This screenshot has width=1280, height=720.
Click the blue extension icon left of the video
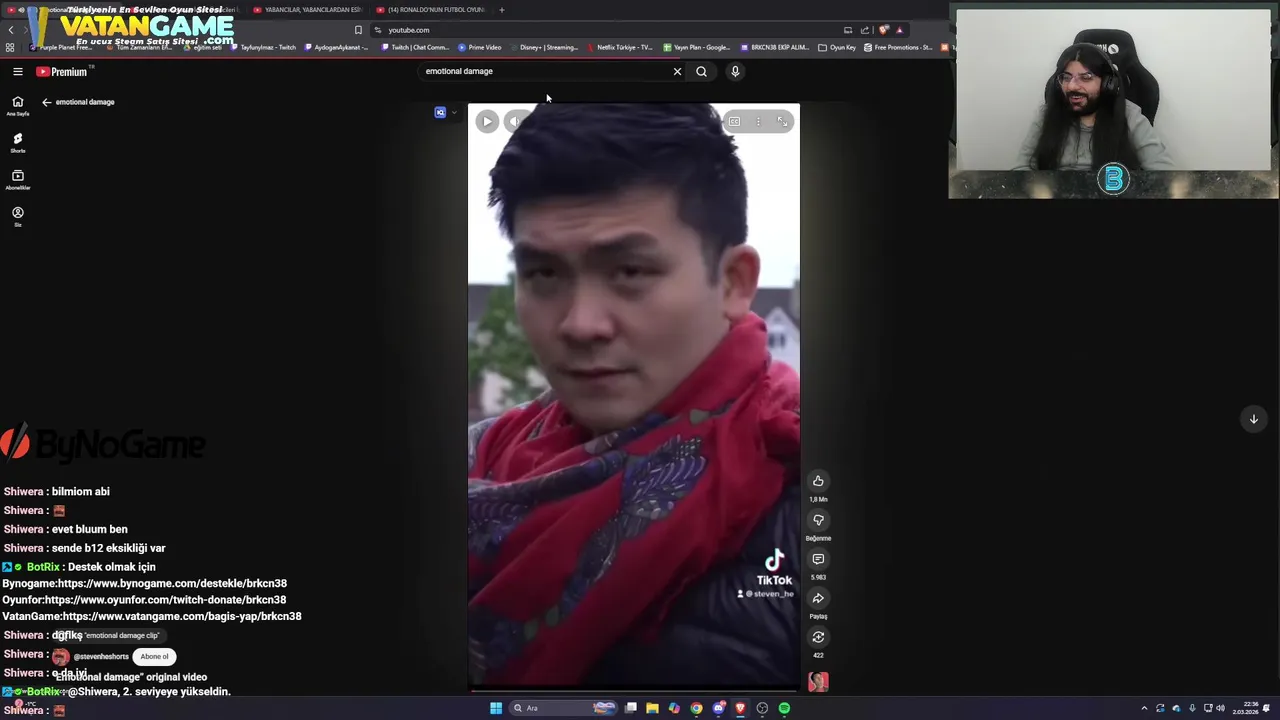click(440, 113)
